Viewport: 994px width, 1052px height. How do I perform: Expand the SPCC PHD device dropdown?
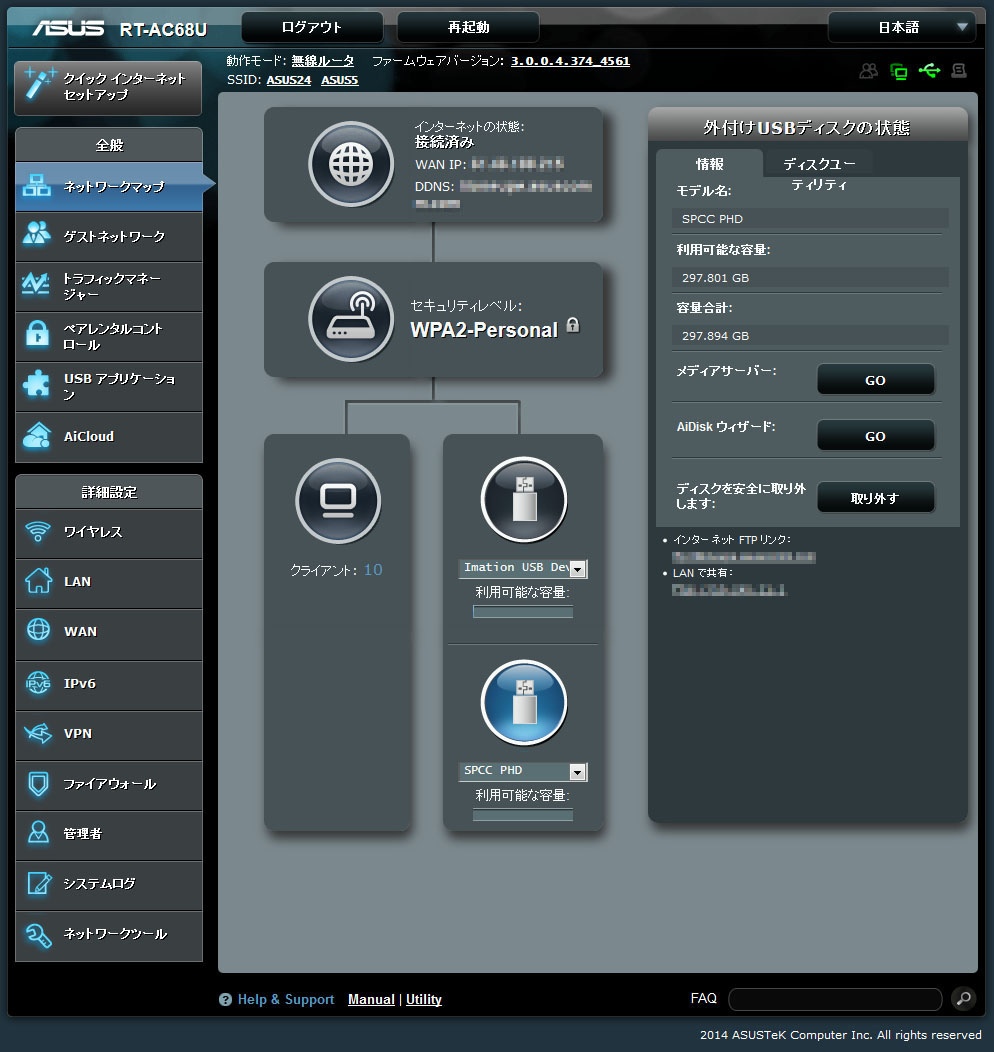coord(577,772)
